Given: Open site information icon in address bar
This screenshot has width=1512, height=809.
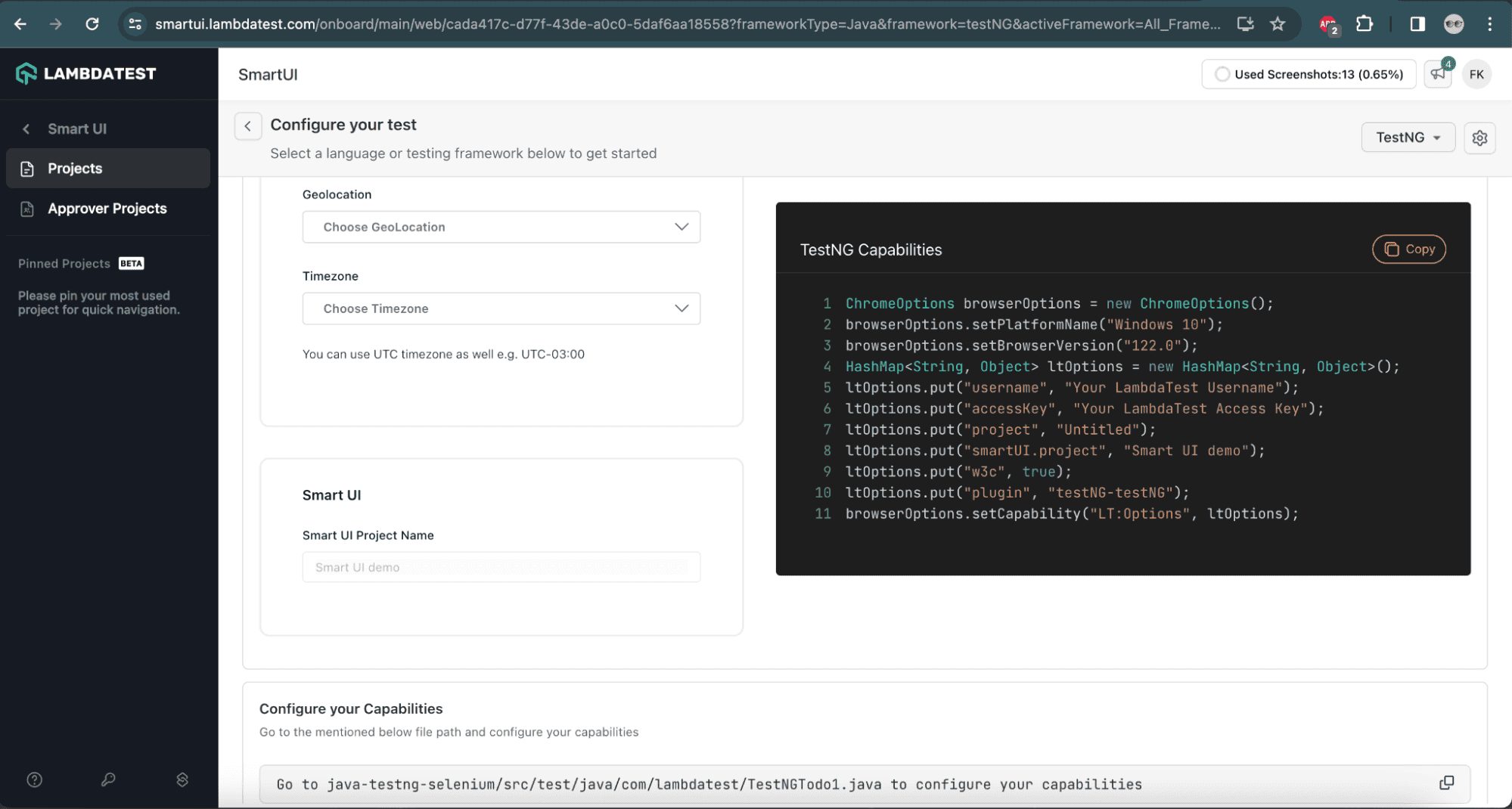Looking at the screenshot, I should point(135,24).
